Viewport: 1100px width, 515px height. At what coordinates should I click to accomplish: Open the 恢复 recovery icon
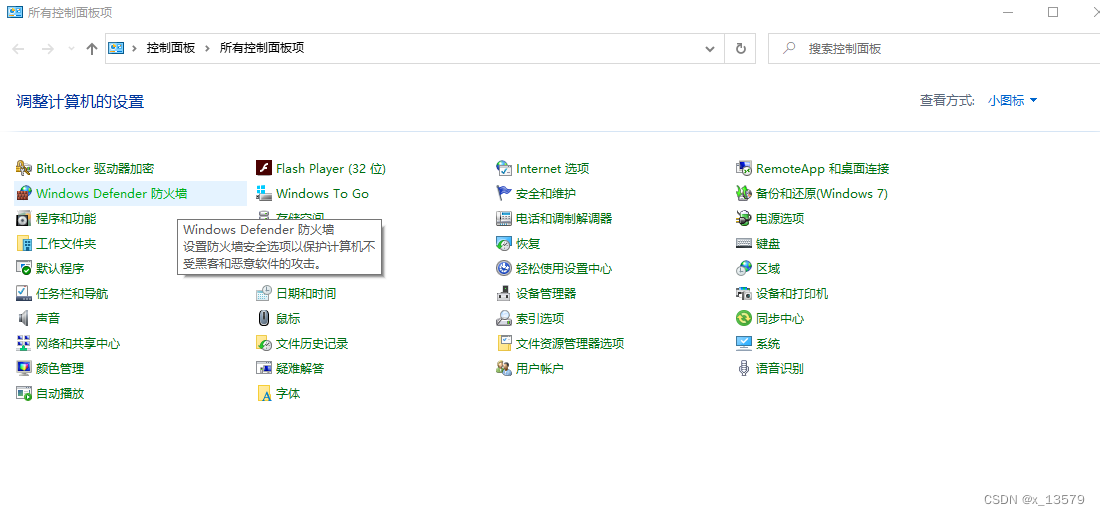[504, 243]
